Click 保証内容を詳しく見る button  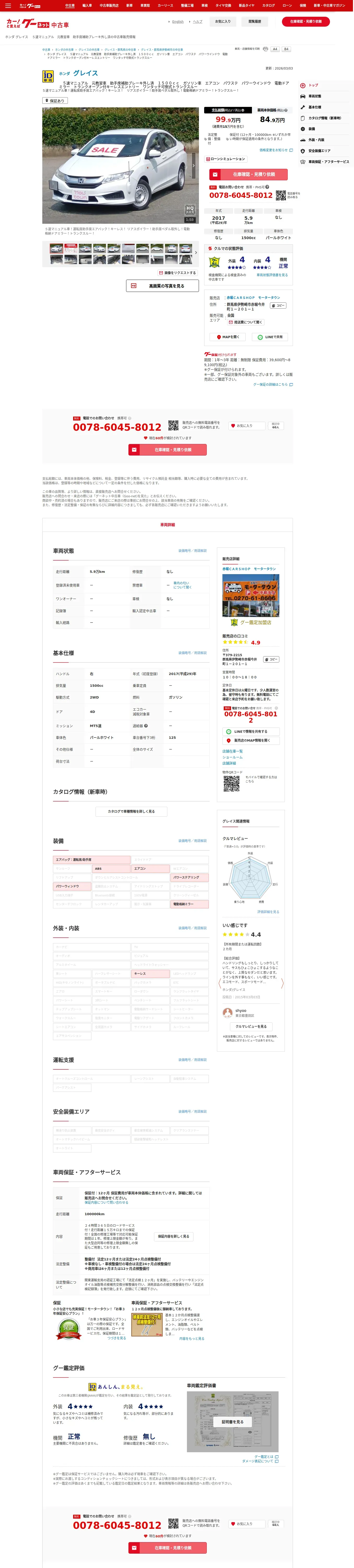tap(173, 1236)
